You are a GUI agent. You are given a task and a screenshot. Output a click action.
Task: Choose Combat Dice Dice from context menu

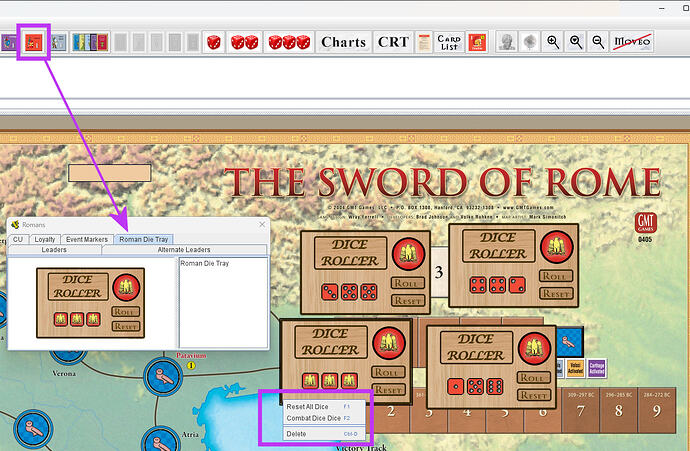pyautogui.click(x=324, y=418)
